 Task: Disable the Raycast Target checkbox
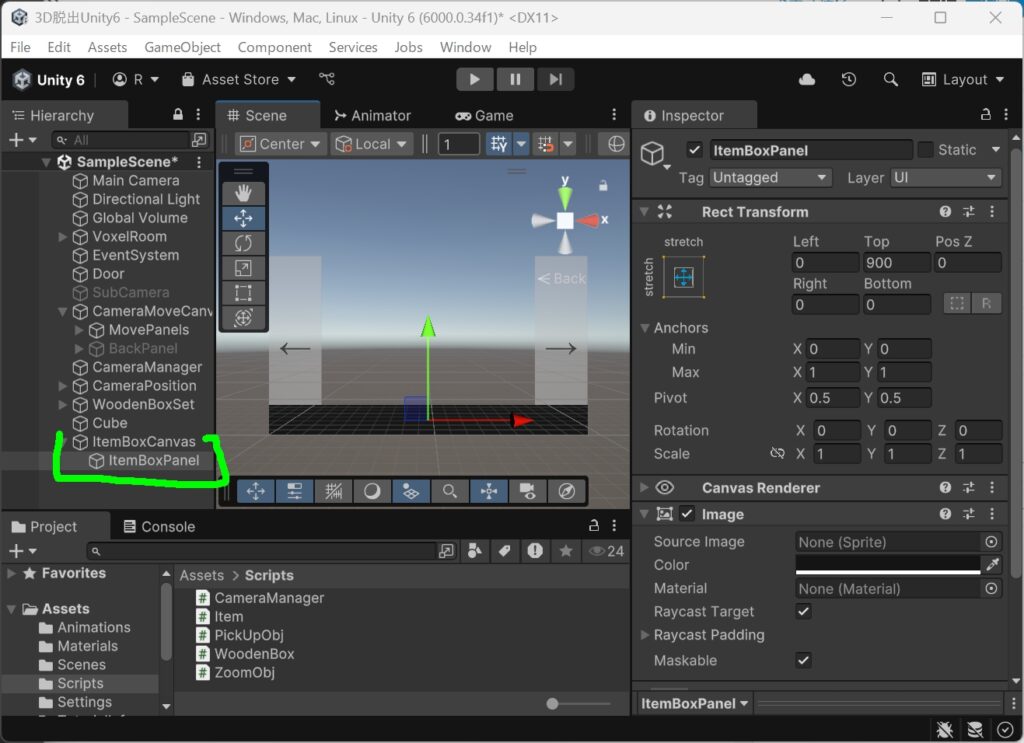click(x=803, y=611)
